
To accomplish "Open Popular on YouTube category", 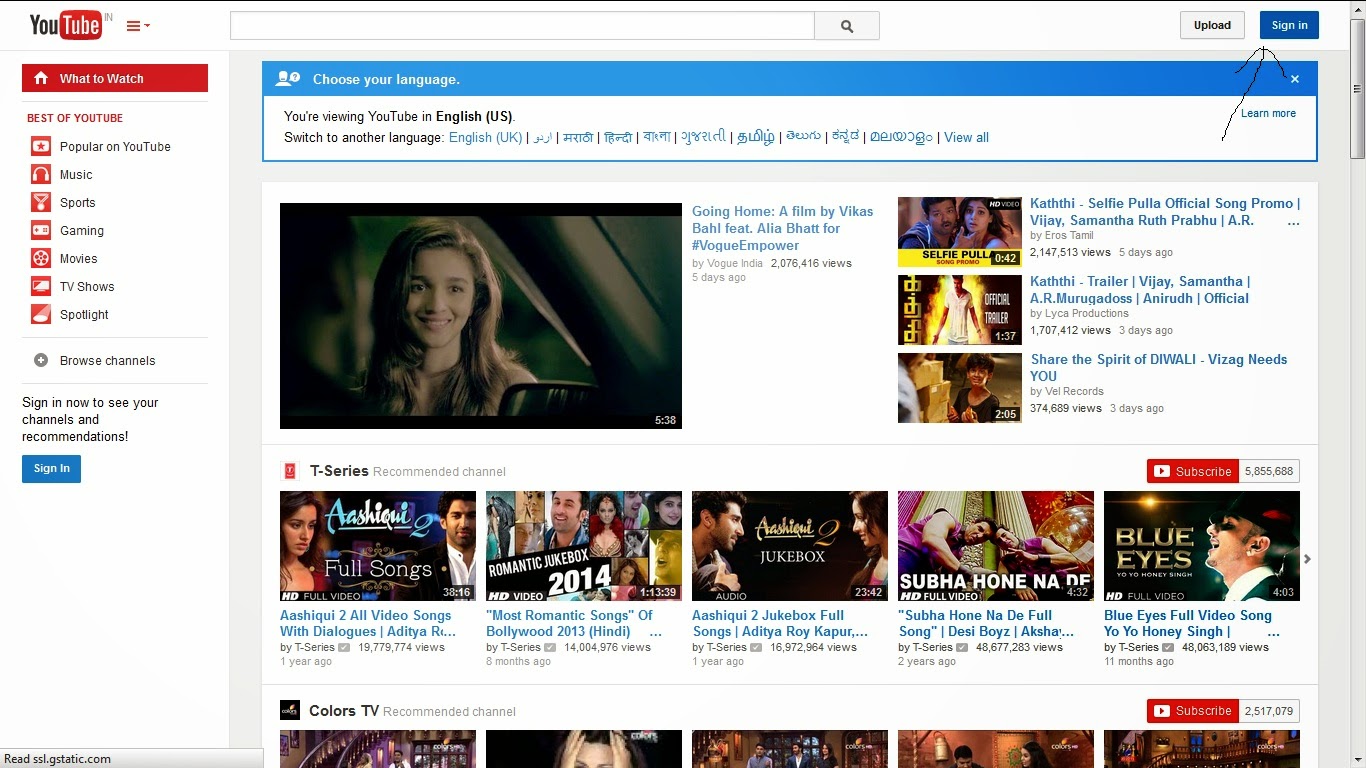I will pos(115,146).
